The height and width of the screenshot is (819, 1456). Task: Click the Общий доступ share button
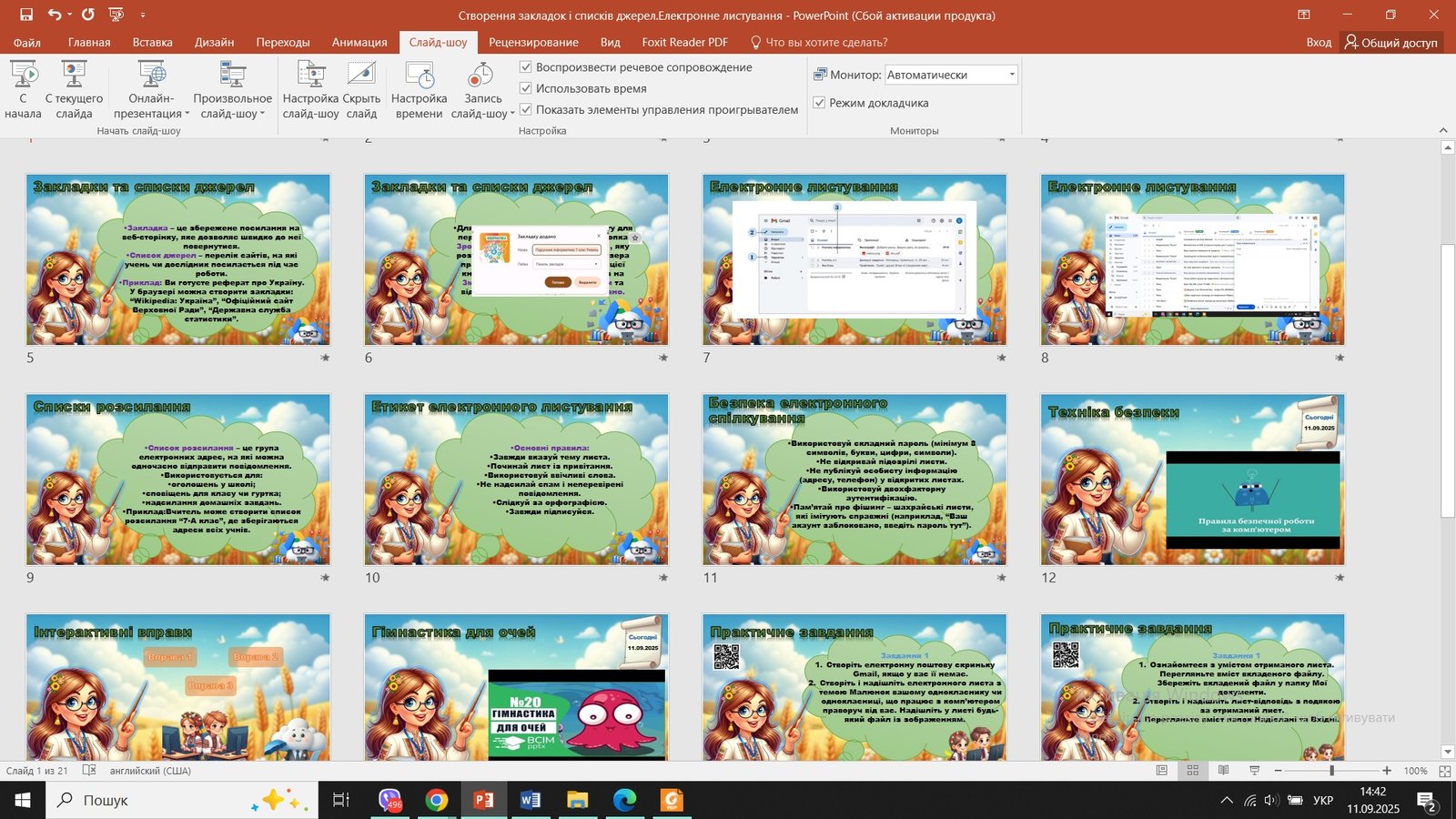point(1390,42)
